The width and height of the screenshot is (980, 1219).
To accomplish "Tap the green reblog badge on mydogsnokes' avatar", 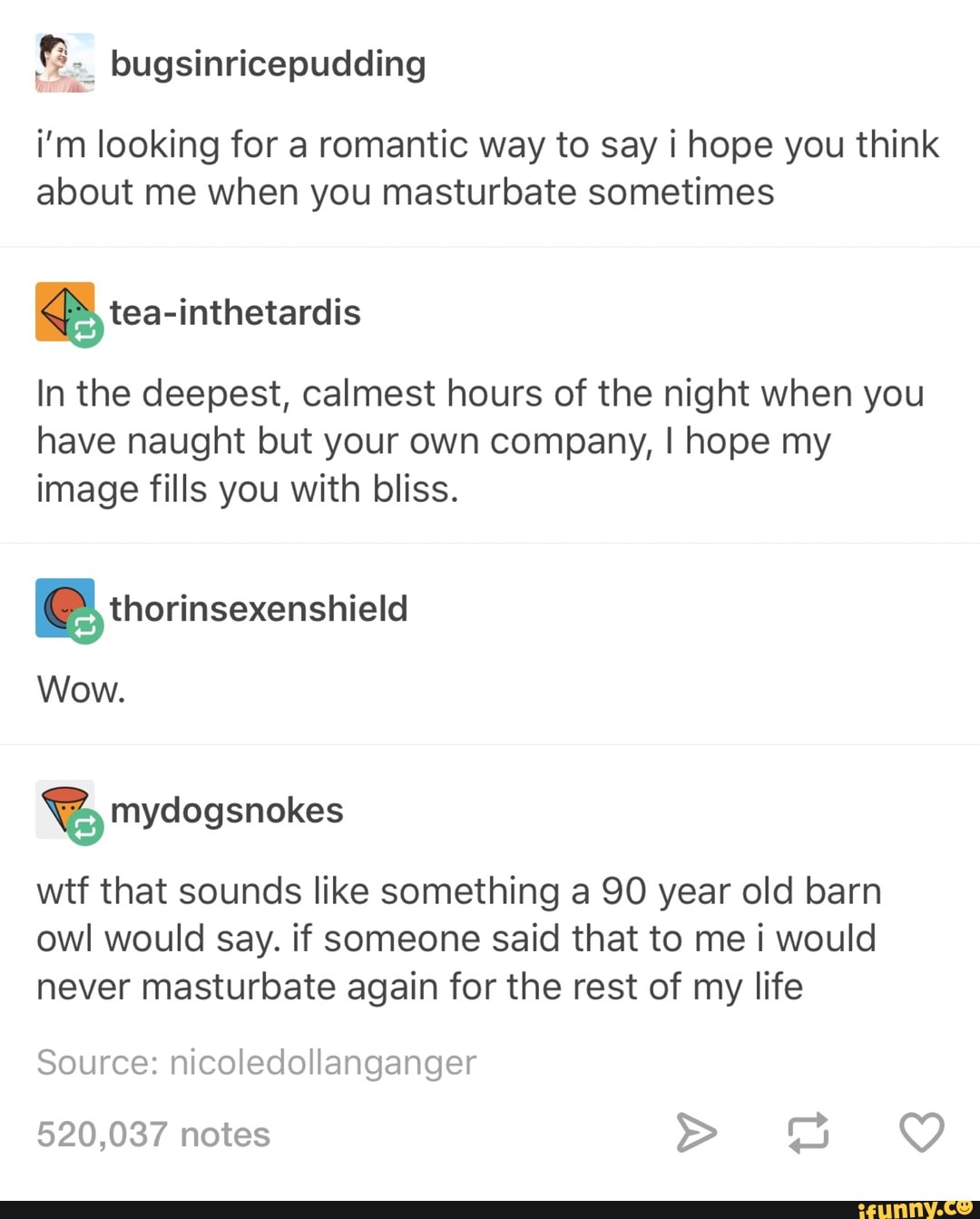I will (85, 827).
